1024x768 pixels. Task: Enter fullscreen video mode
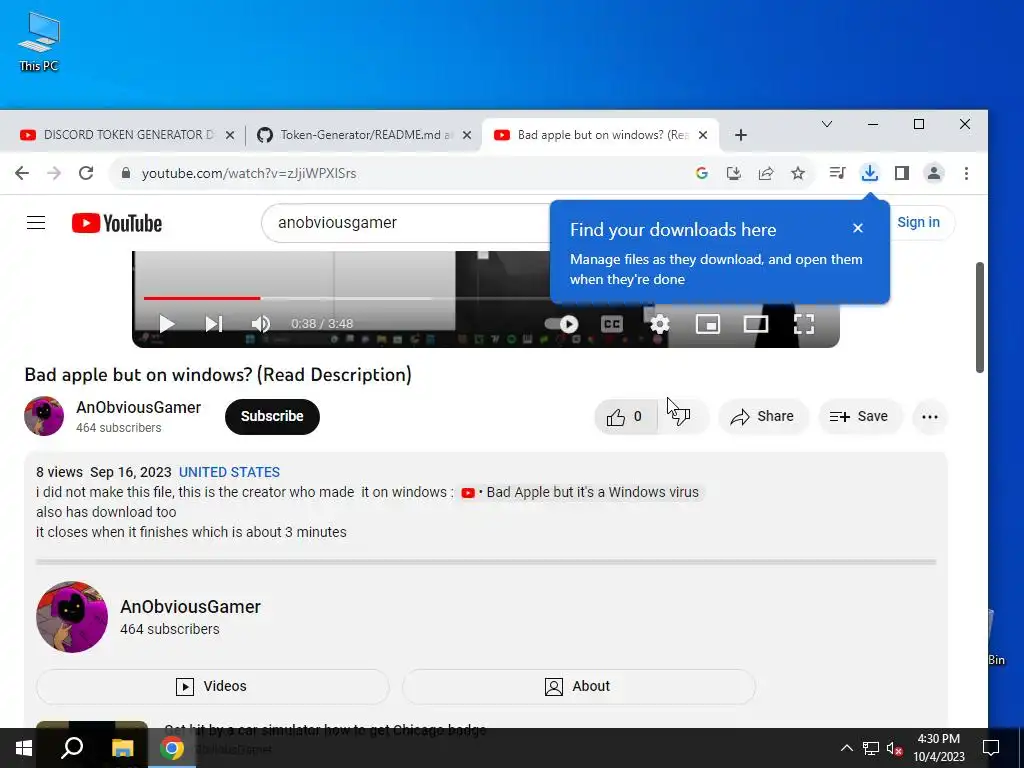tap(804, 324)
